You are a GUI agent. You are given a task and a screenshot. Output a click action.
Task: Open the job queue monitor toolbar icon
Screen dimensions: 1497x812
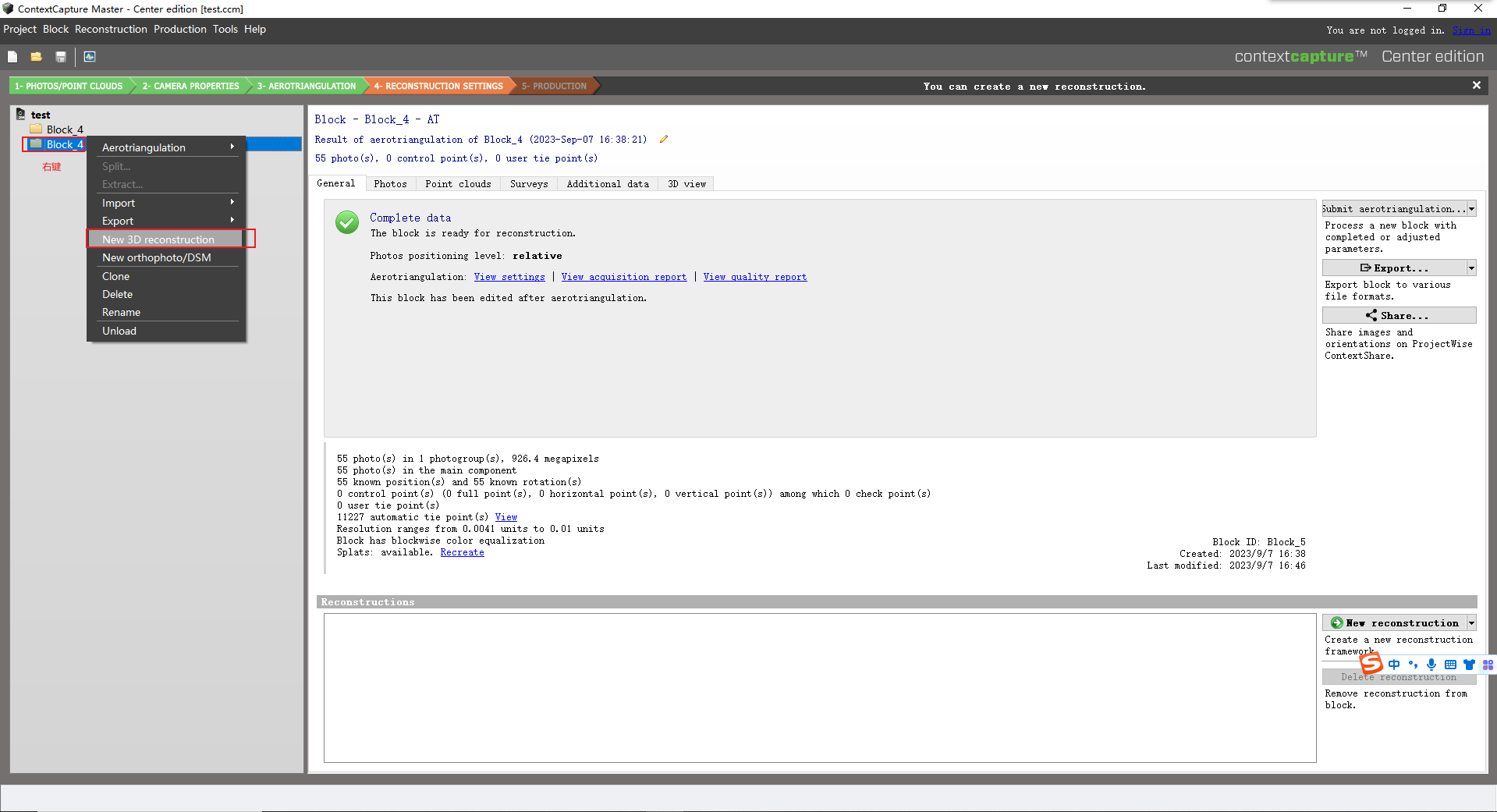tap(90, 56)
